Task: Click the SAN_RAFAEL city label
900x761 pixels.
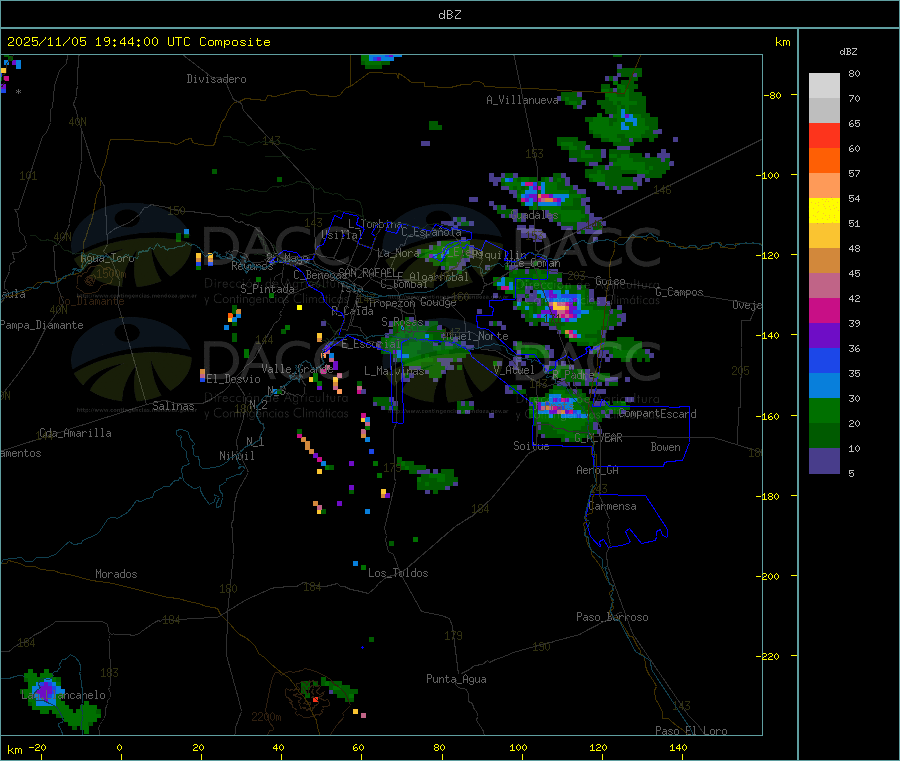Action: point(367,272)
